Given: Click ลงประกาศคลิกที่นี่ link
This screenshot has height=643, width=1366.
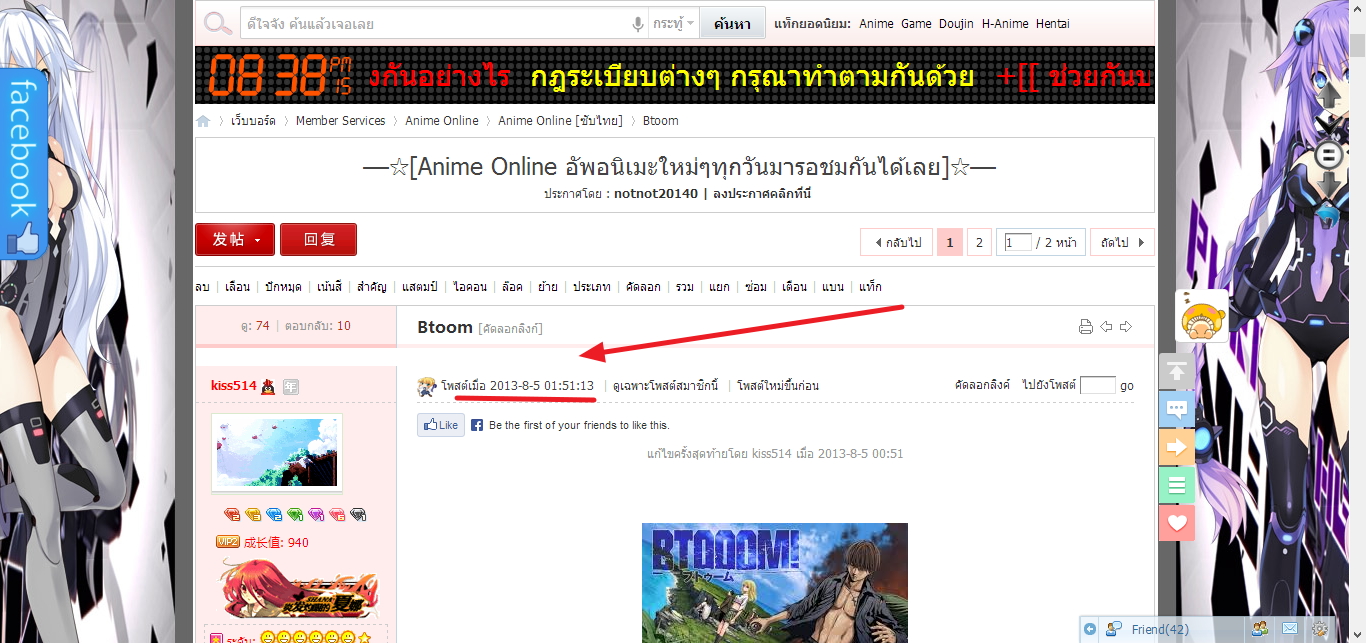Looking at the screenshot, I should [x=762, y=194].
